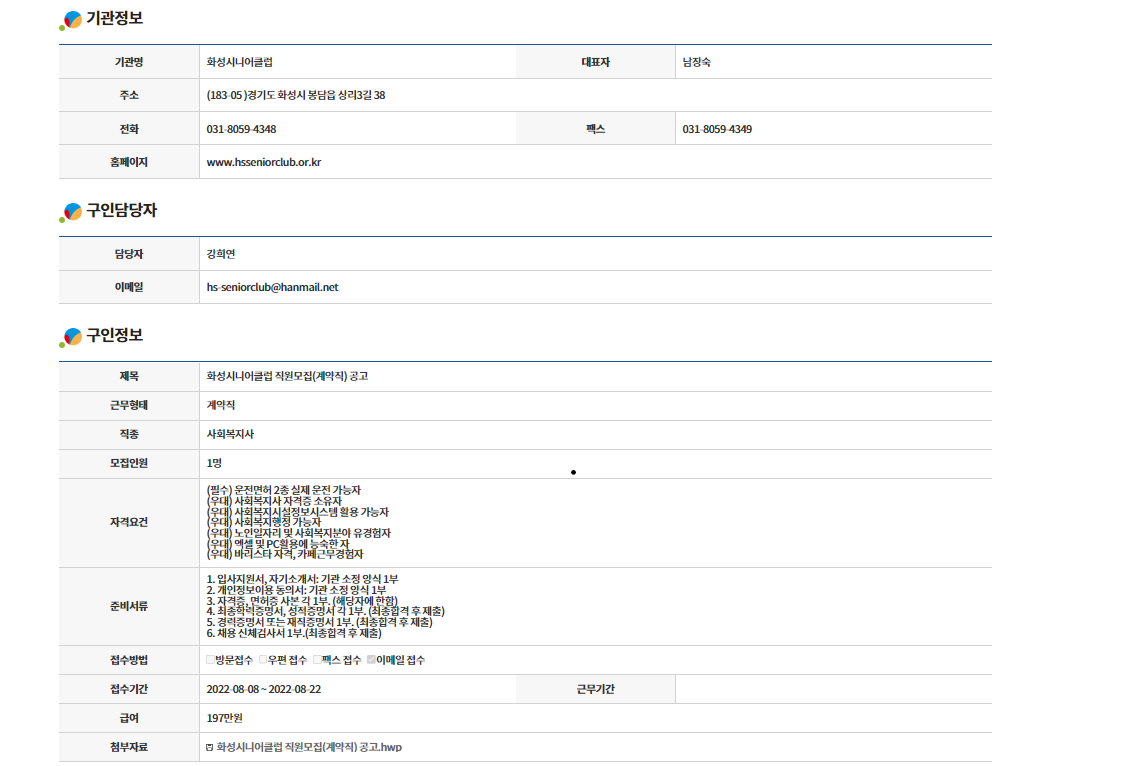Screen dimensions: 1128x766
Task: Click the 기관정보 heading text
Action: tap(114, 19)
